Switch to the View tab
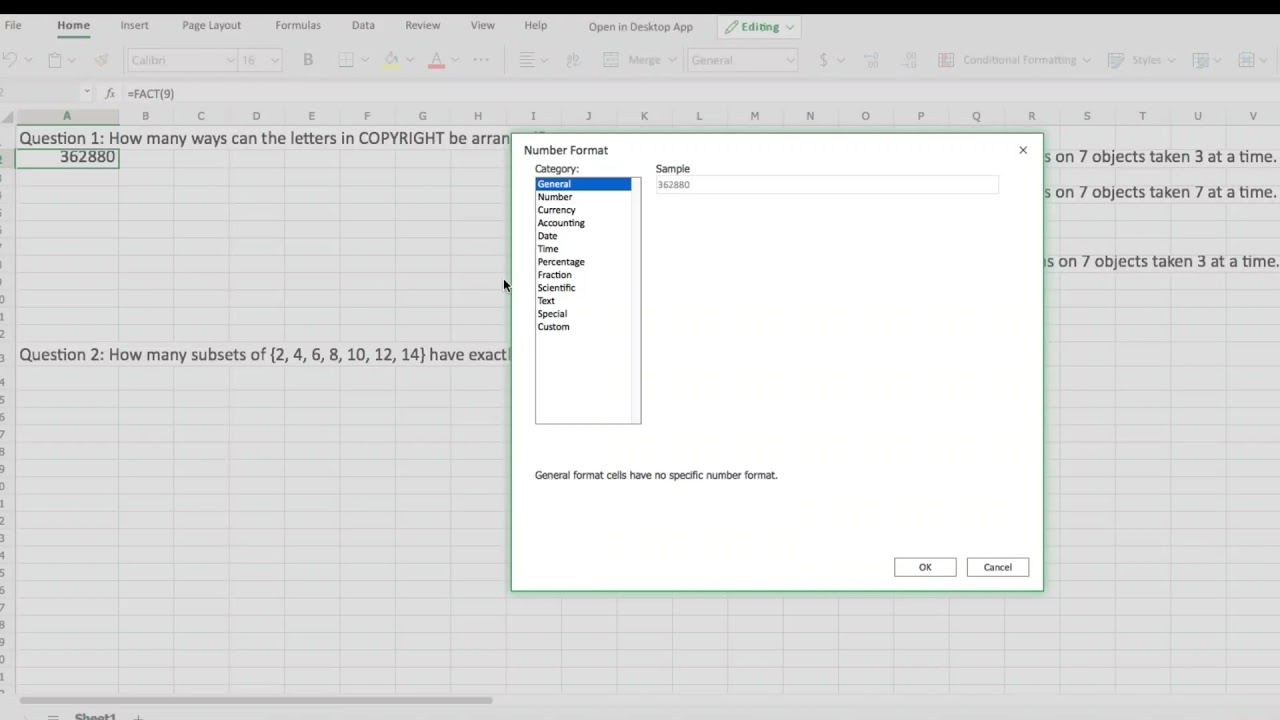The width and height of the screenshot is (1280, 720). (x=482, y=25)
